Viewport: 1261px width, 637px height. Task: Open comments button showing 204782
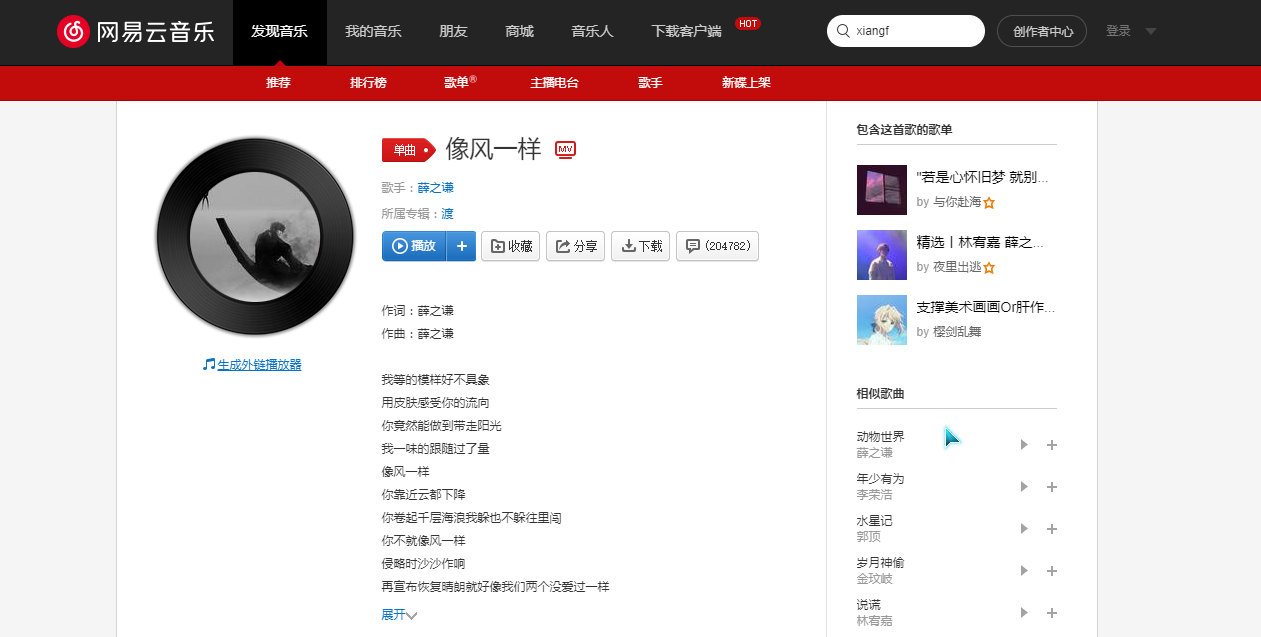coord(717,246)
